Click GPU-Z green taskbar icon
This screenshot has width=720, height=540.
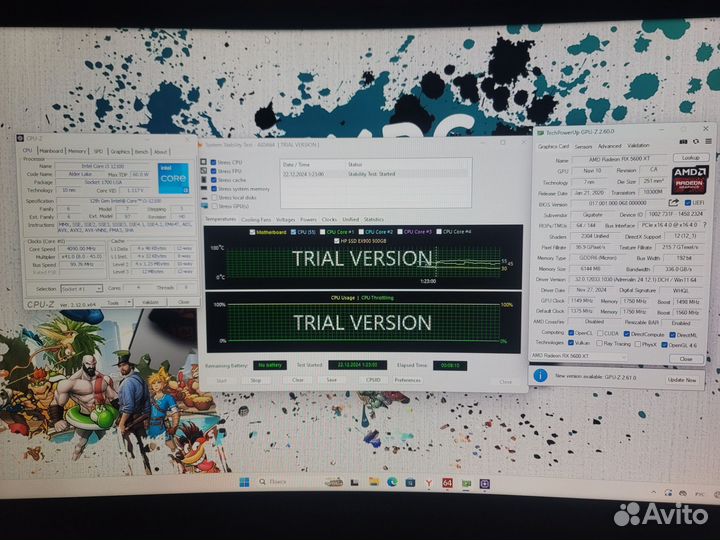pyautogui.click(x=467, y=483)
